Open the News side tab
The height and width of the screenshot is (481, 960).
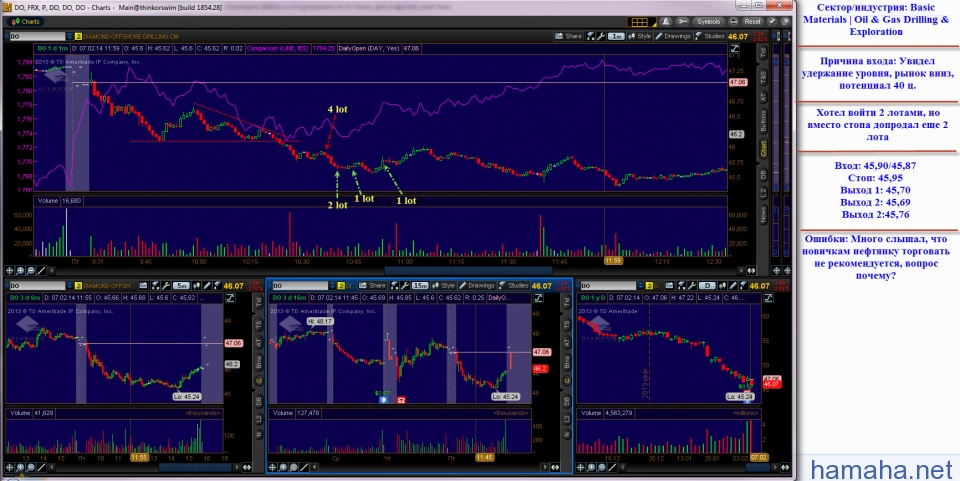coord(763,214)
